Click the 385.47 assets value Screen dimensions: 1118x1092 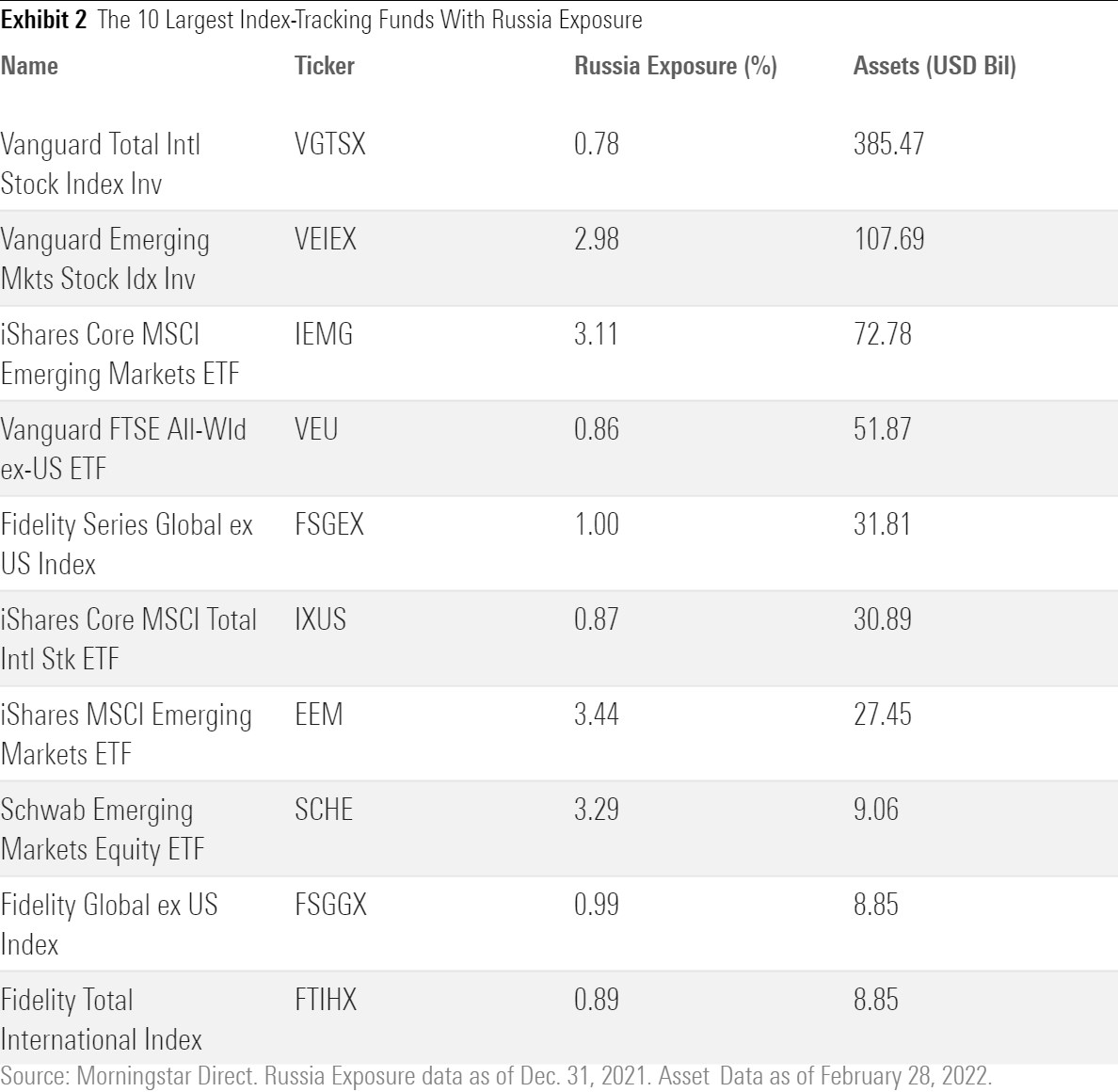click(888, 144)
